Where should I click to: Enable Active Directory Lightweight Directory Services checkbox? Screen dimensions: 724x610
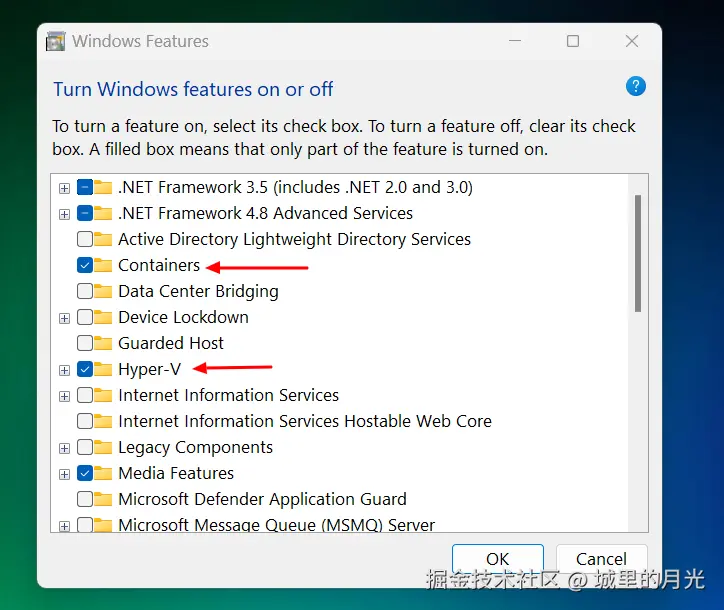point(85,239)
